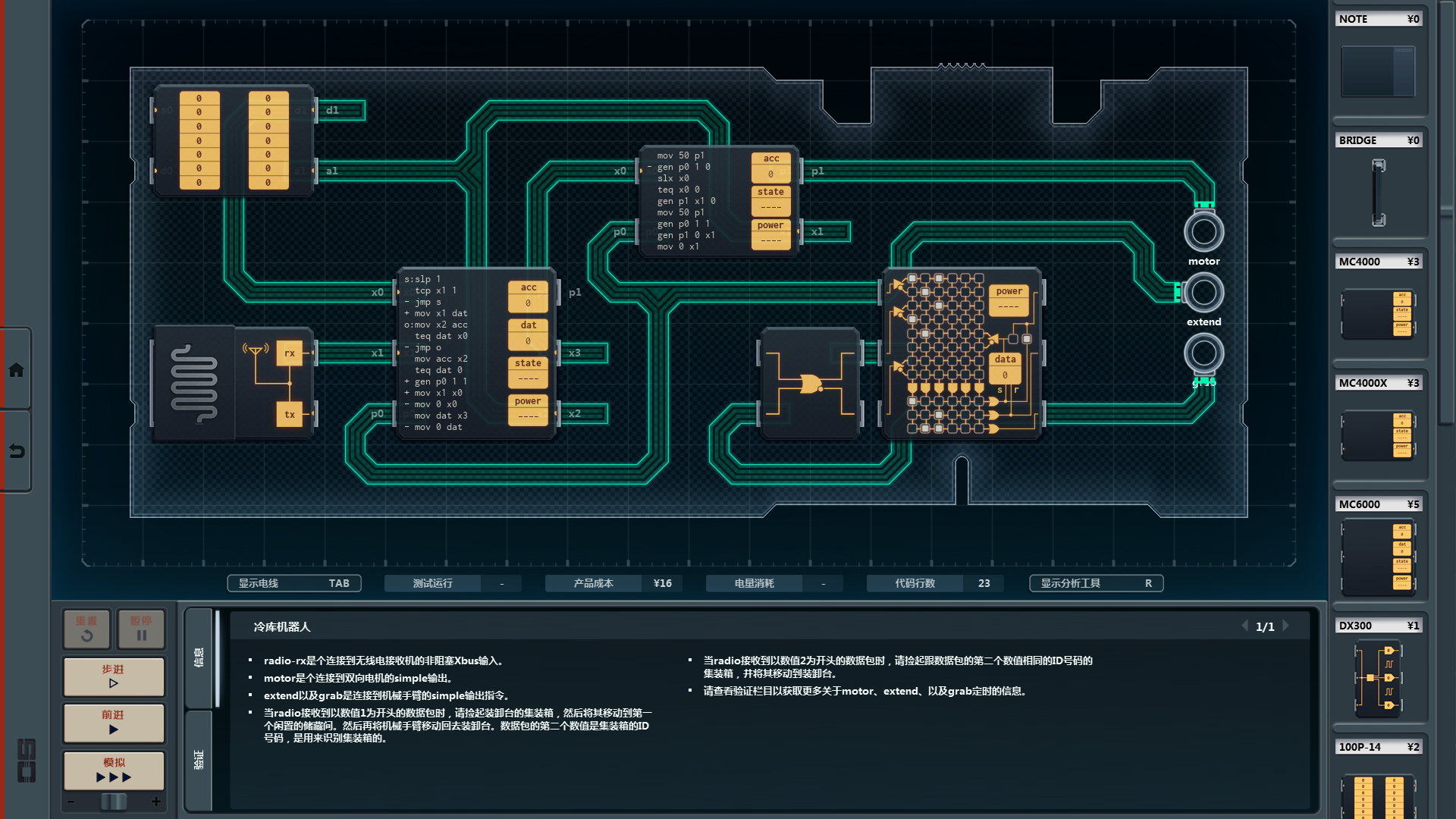Go to next page arrow beside 1/1

(x=1286, y=626)
